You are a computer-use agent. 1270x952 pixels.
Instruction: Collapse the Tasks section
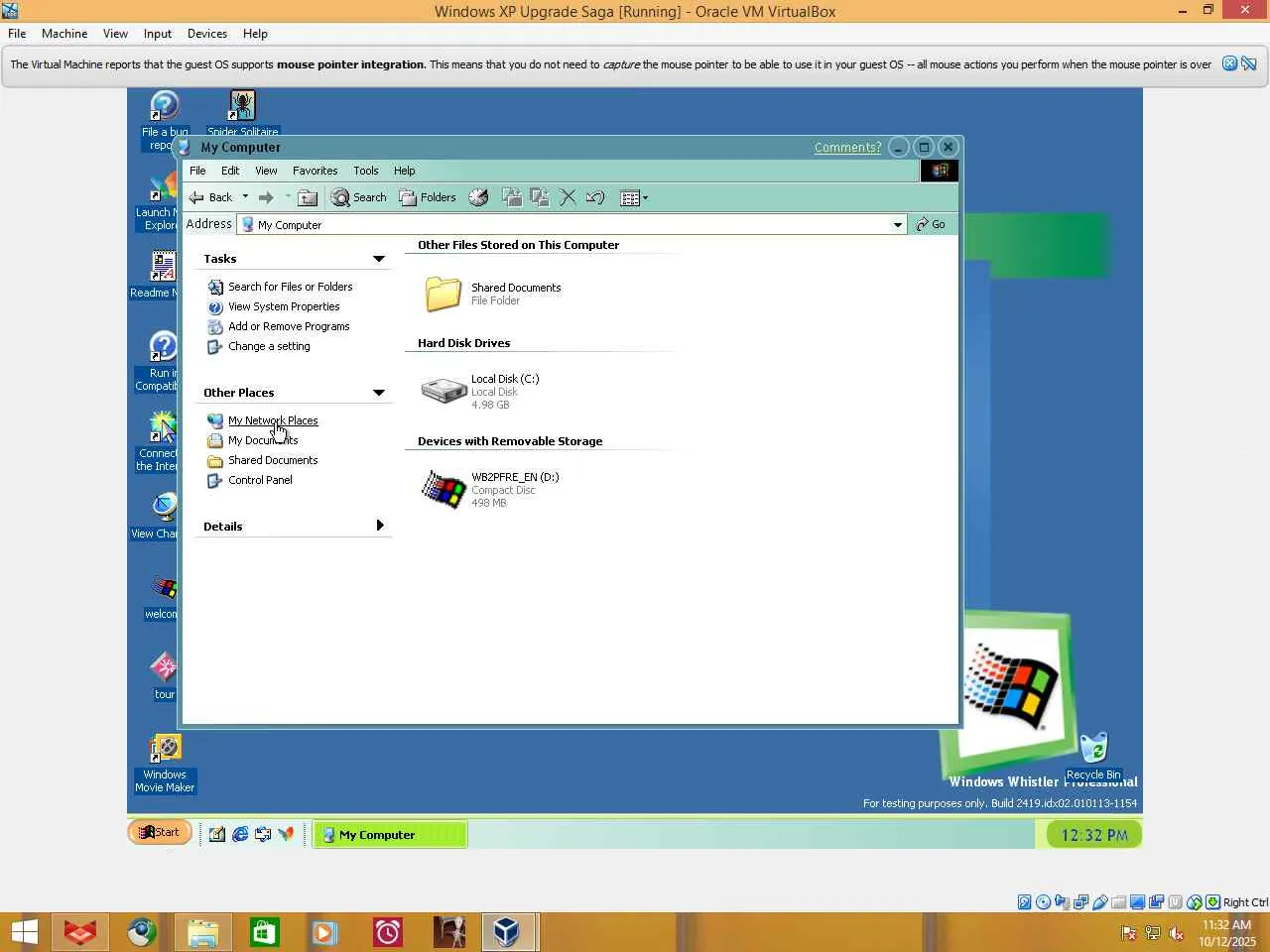tap(378, 259)
